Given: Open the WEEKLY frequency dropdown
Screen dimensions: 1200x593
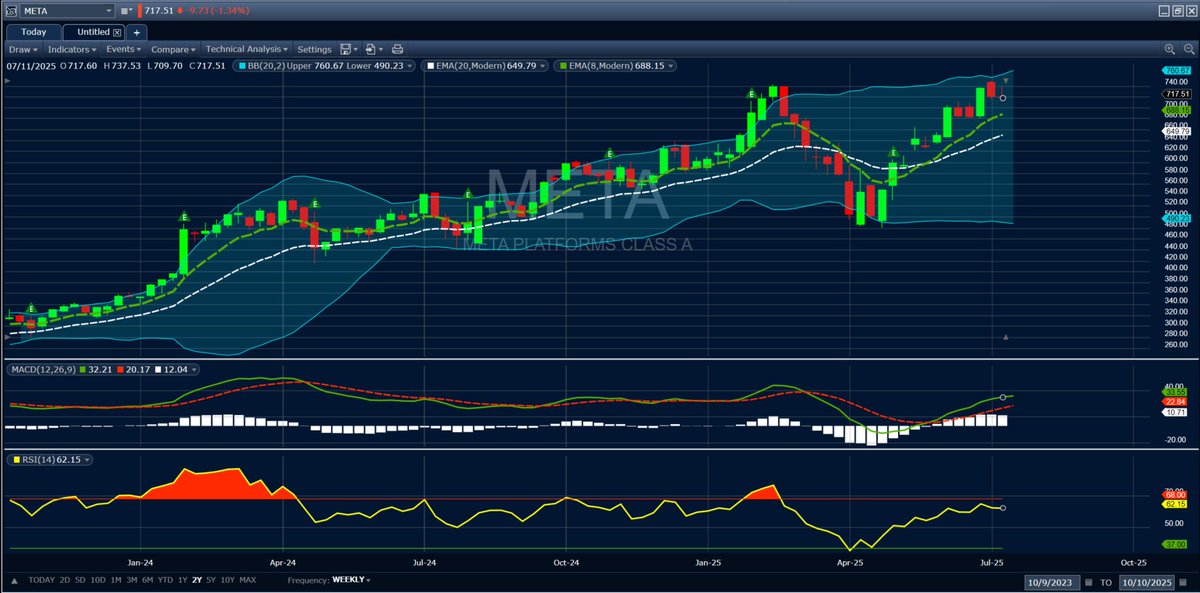Looking at the screenshot, I should tap(352, 580).
